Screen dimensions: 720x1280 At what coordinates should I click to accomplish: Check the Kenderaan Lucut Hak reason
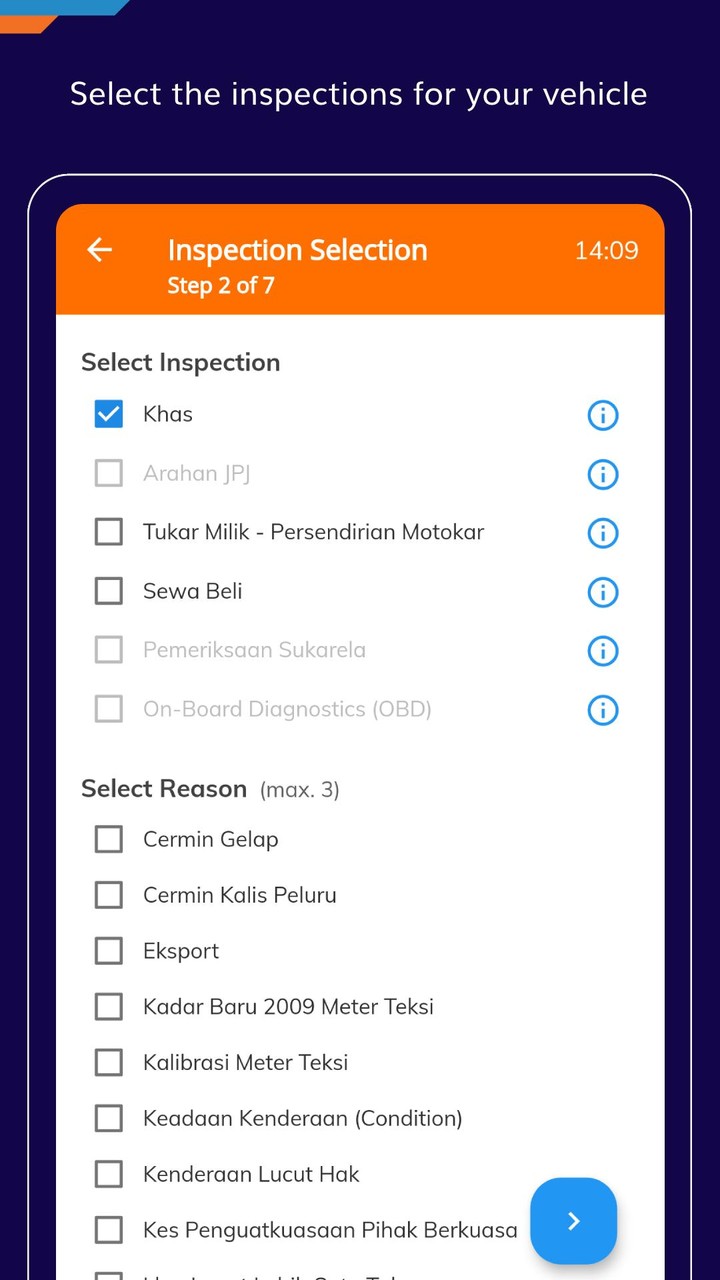[108, 1174]
